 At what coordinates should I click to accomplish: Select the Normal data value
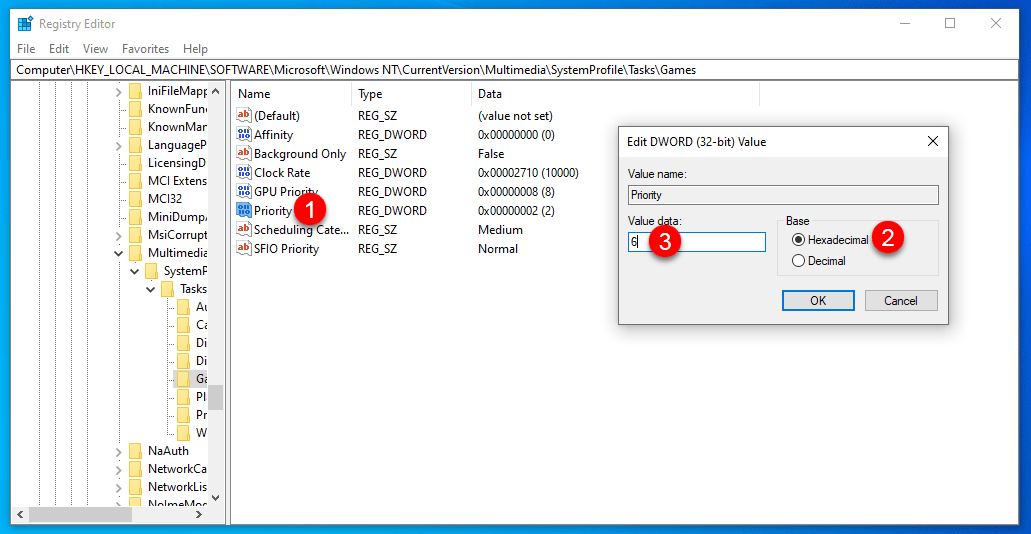click(498, 249)
